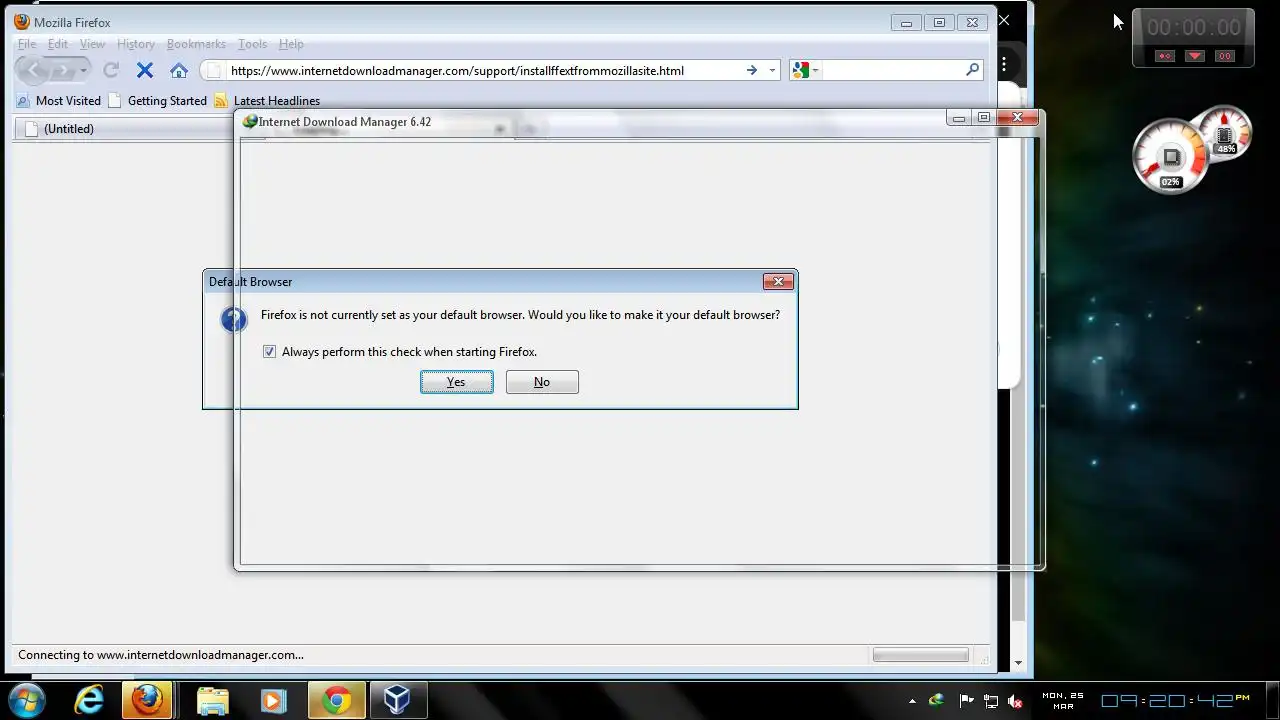The width and height of the screenshot is (1280, 720).
Task: Click the Google Chrome taskbar icon
Action: [x=336, y=700]
